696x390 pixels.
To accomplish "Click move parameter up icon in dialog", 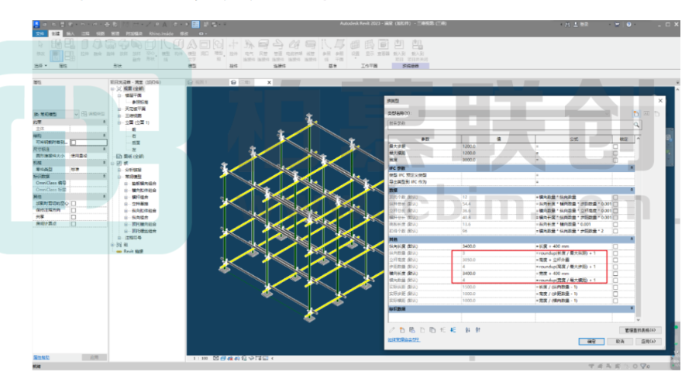I will [443, 330].
